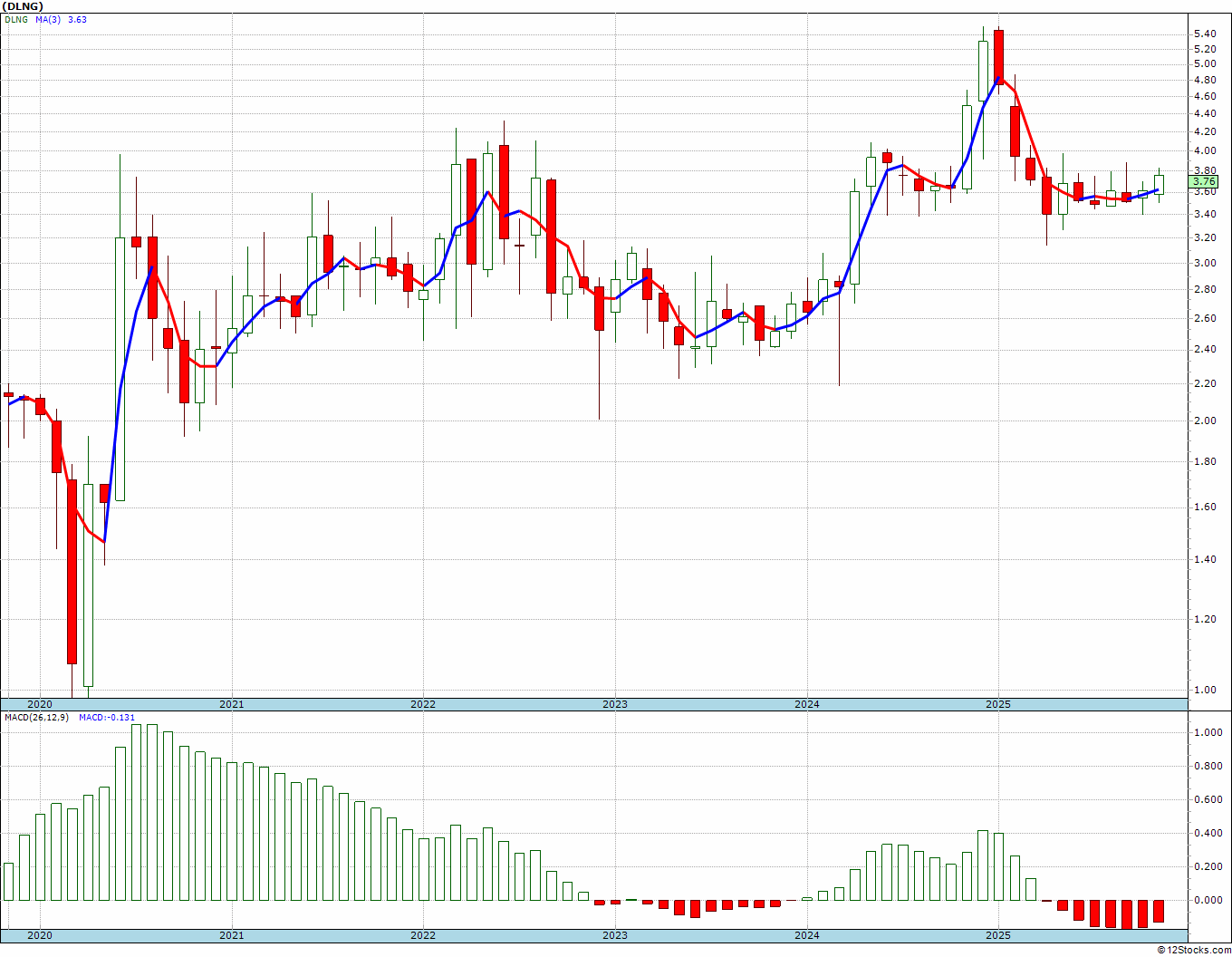Viewport: 1232px width, 957px height.
Task: Select the 0.800 MACD axis label
Action: pyautogui.click(x=1208, y=767)
